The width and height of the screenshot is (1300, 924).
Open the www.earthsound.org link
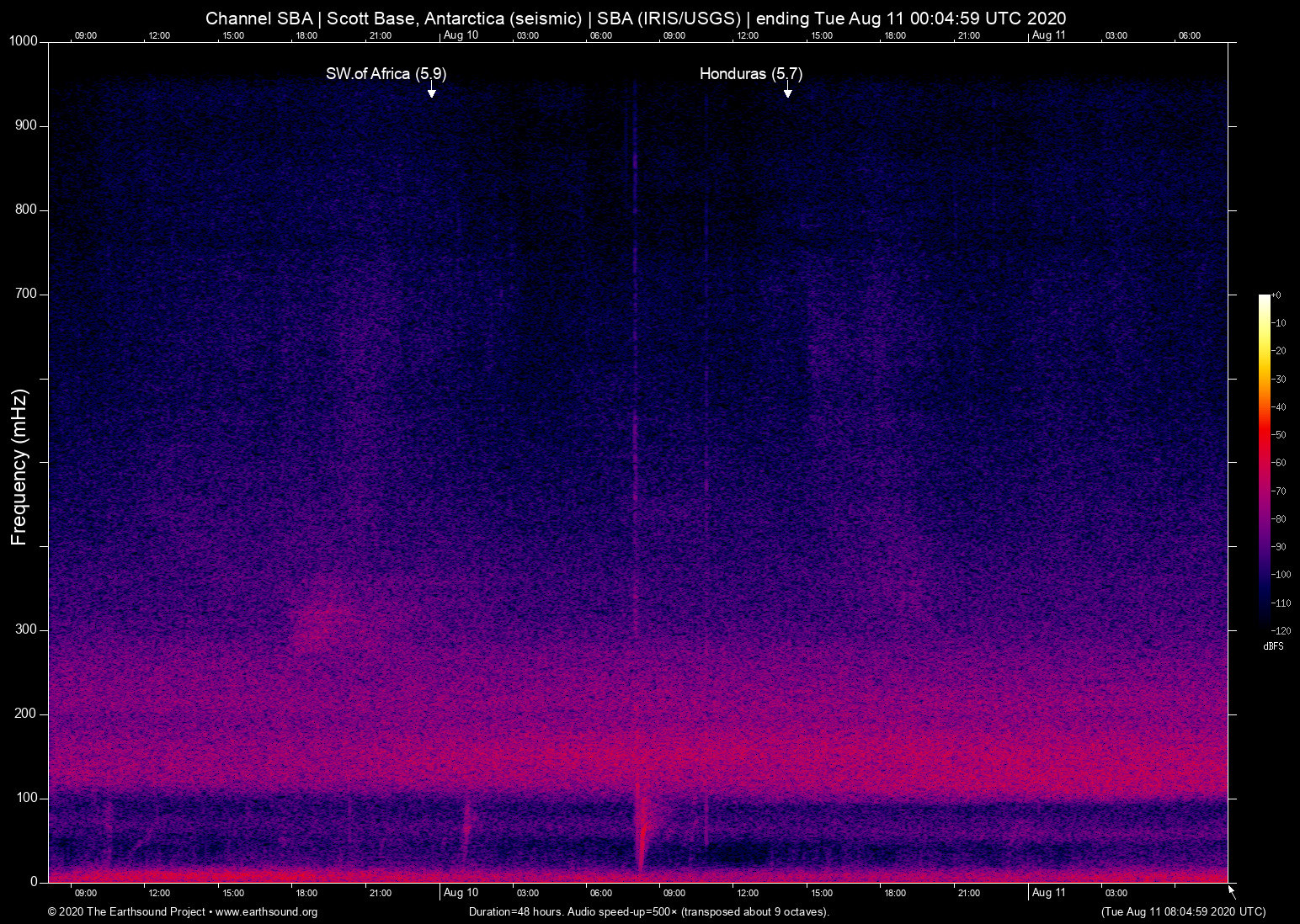[266, 912]
